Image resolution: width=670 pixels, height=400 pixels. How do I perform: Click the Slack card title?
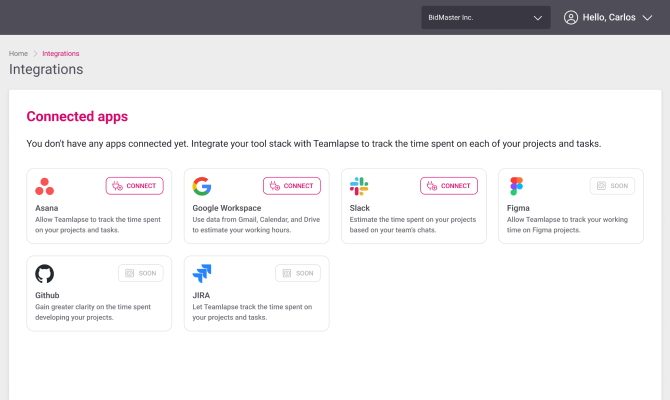[x=360, y=208]
